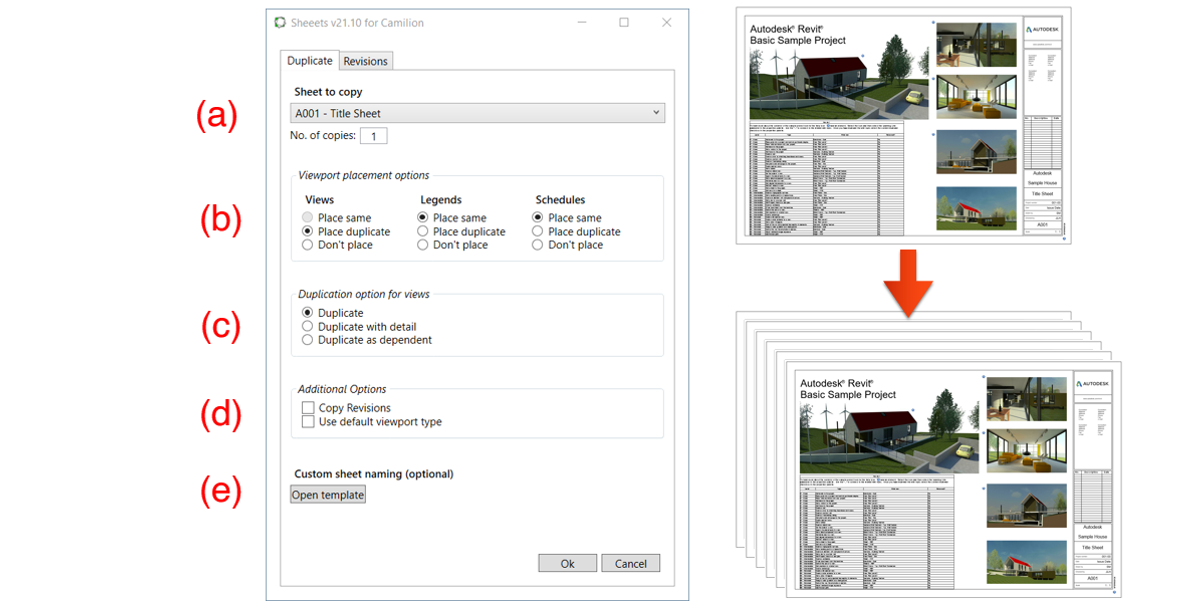Switch to the Revisions tab
The width and height of the screenshot is (1200, 613).
point(366,61)
